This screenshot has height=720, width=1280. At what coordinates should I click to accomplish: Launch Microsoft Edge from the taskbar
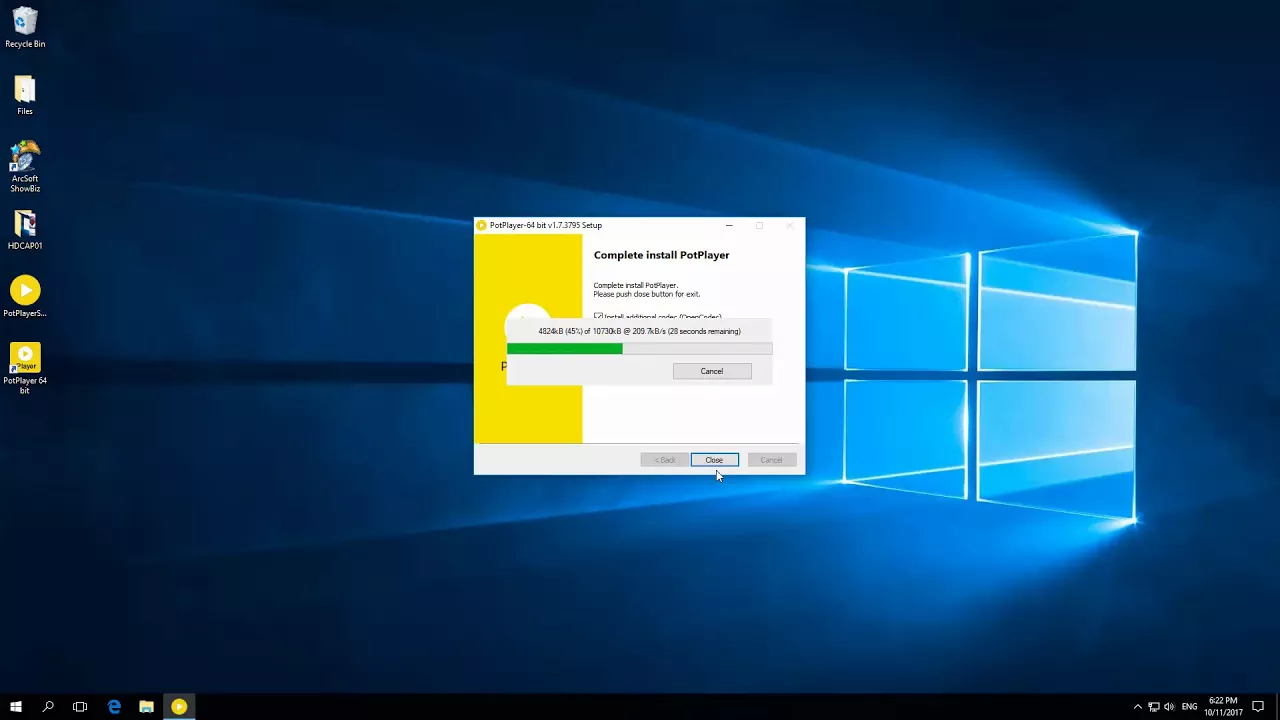click(x=114, y=707)
